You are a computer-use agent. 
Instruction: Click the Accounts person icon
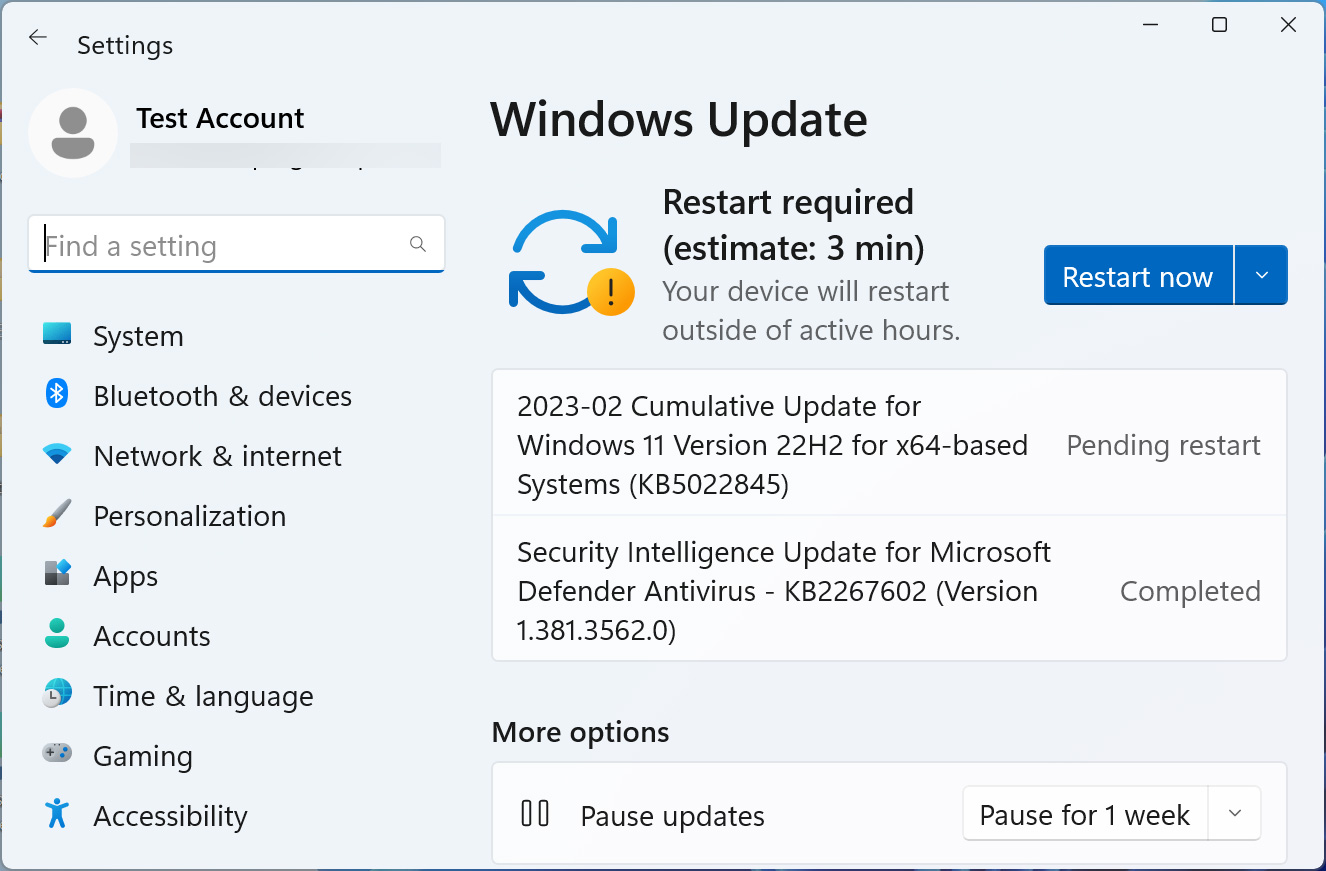click(57, 634)
